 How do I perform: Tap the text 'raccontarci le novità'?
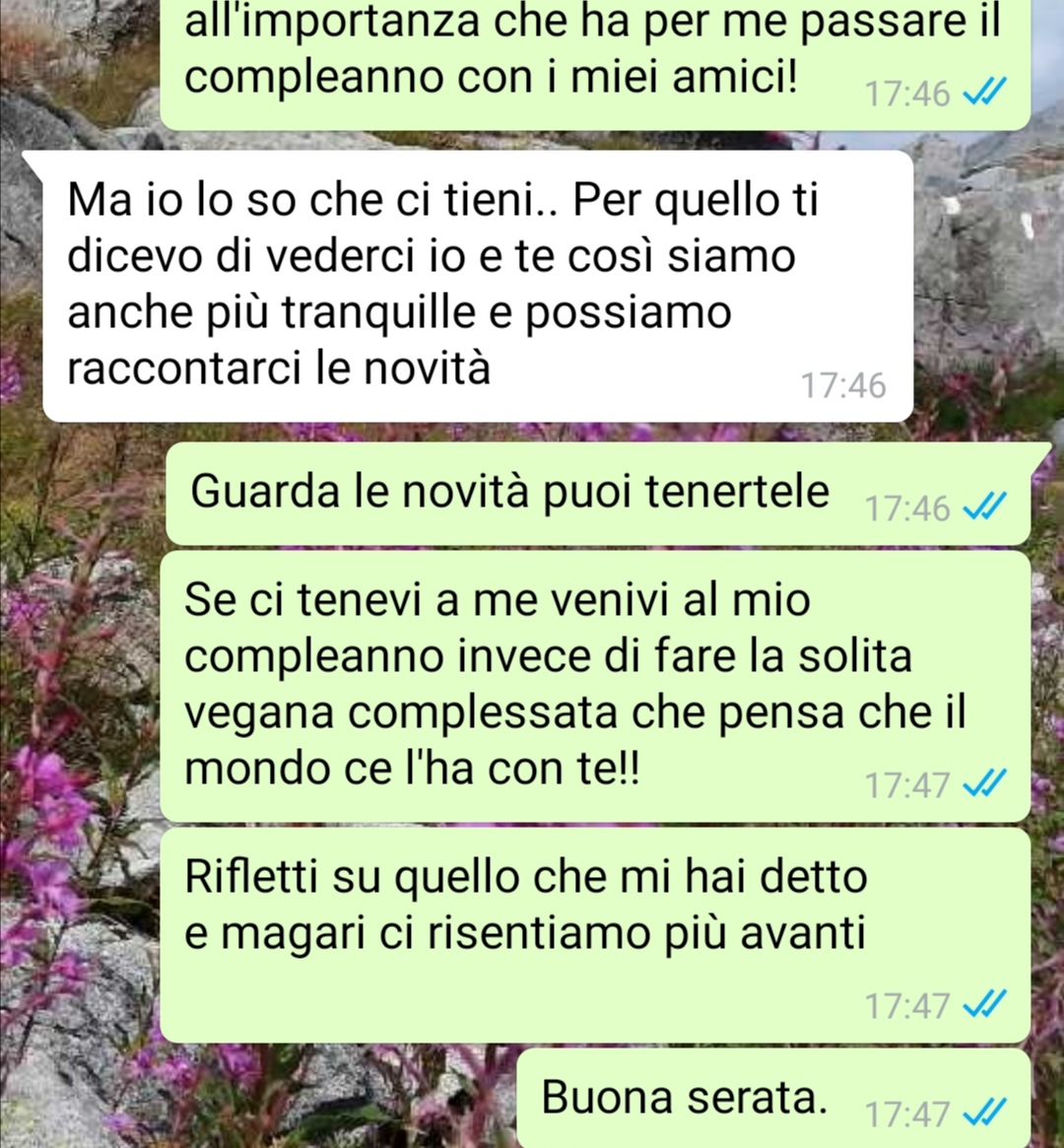click(279, 368)
